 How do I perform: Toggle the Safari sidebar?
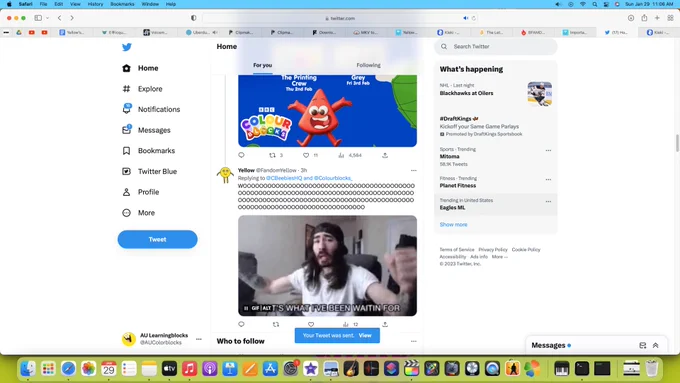(38, 18)
